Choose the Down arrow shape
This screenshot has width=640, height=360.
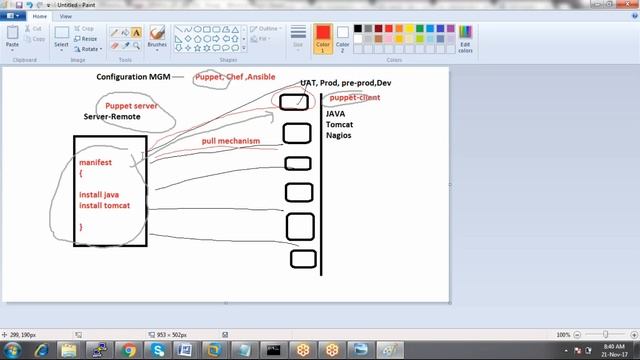point(178,48)
